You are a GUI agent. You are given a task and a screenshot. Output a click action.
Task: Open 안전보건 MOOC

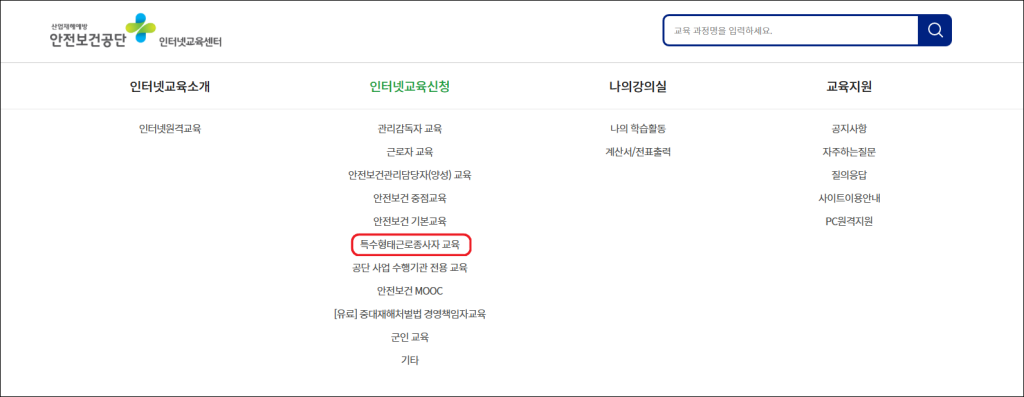coord(409,291)
